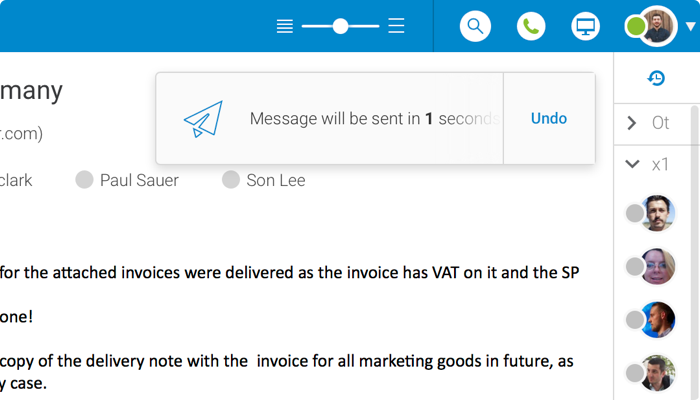
Task: Open search with the magnifier icon
Action: pos(475,26)
